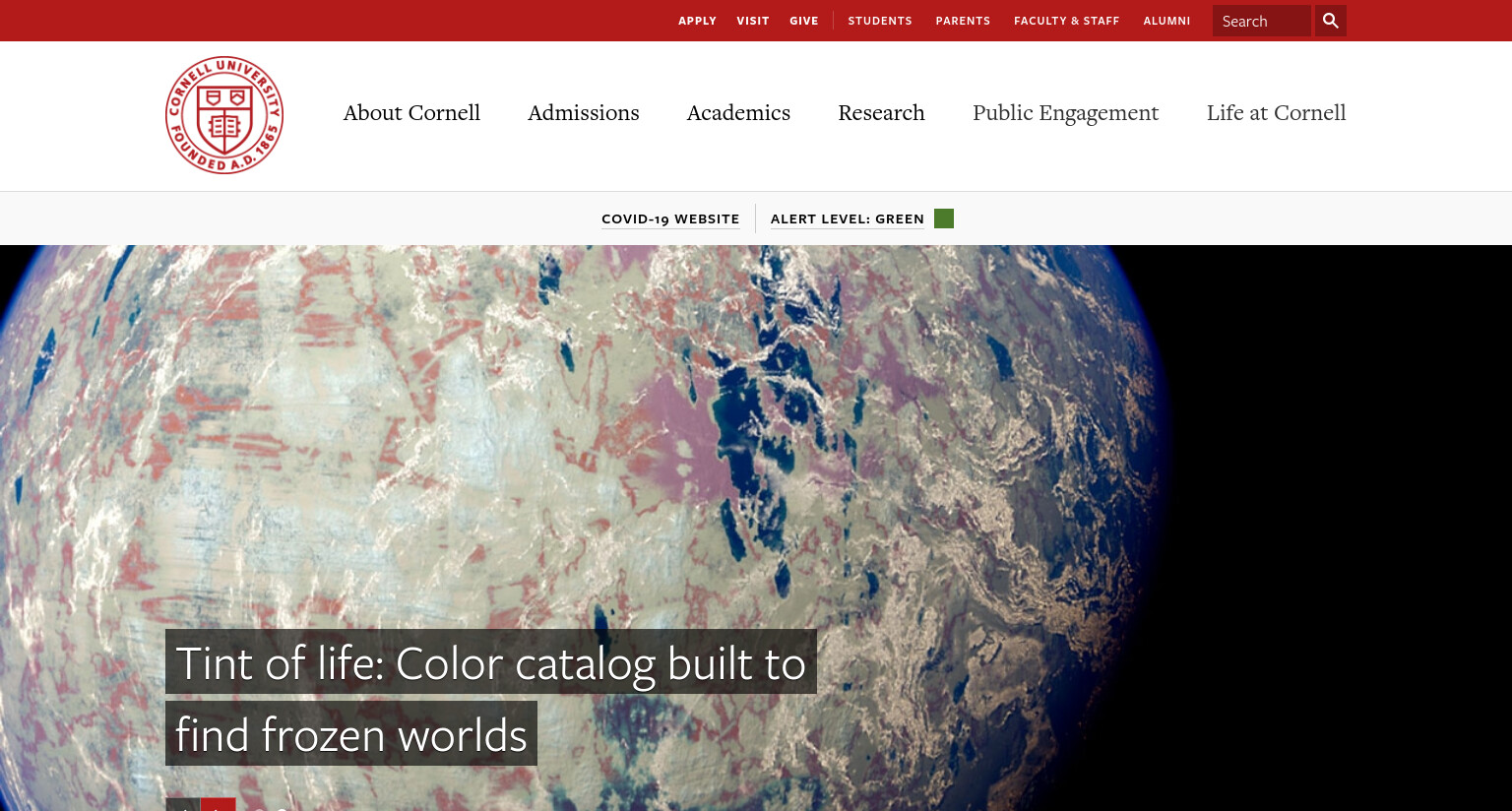This screenshot has height=811, width=1512.
Task: Open the Tint of life headline story
Action: [x=490, y=698]
